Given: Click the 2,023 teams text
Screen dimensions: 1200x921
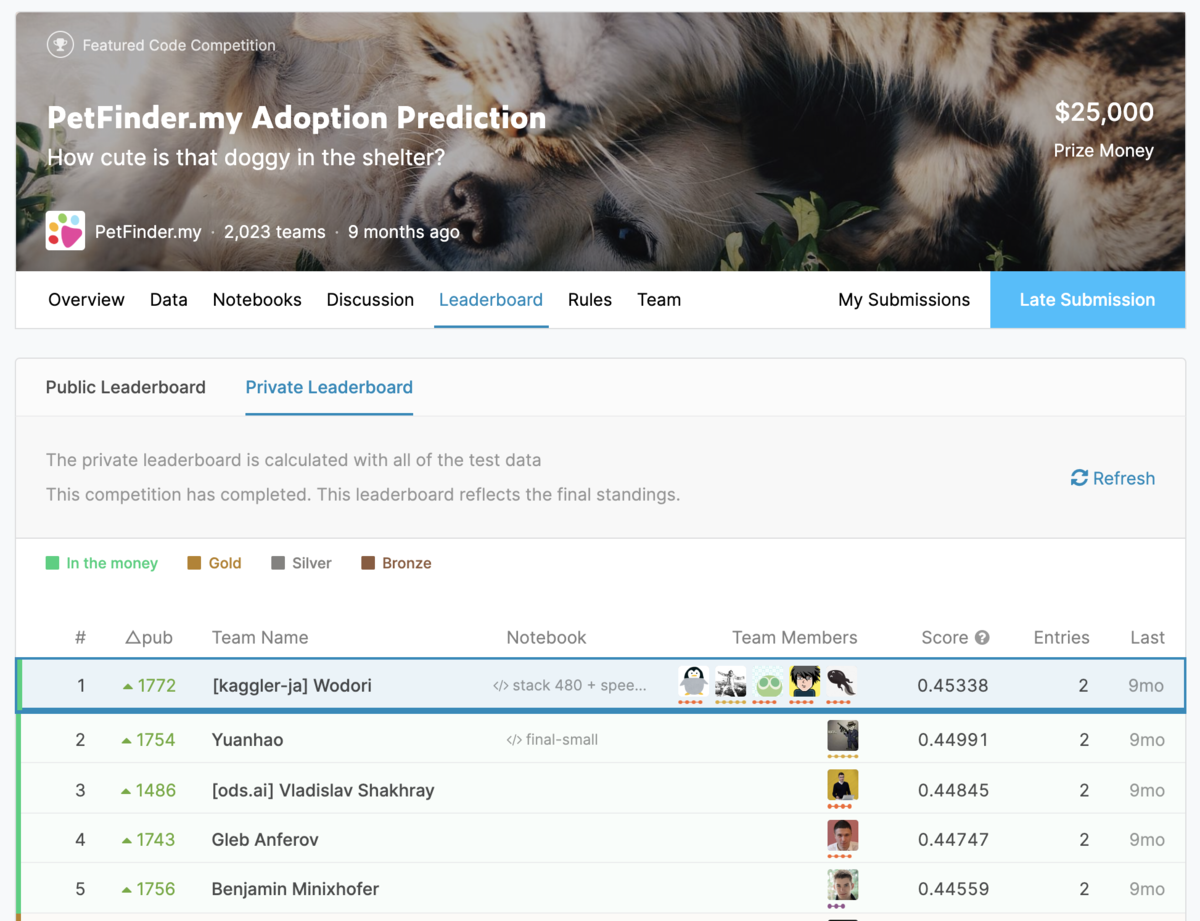Looking at the screenshot, I should tap(275, 232).
